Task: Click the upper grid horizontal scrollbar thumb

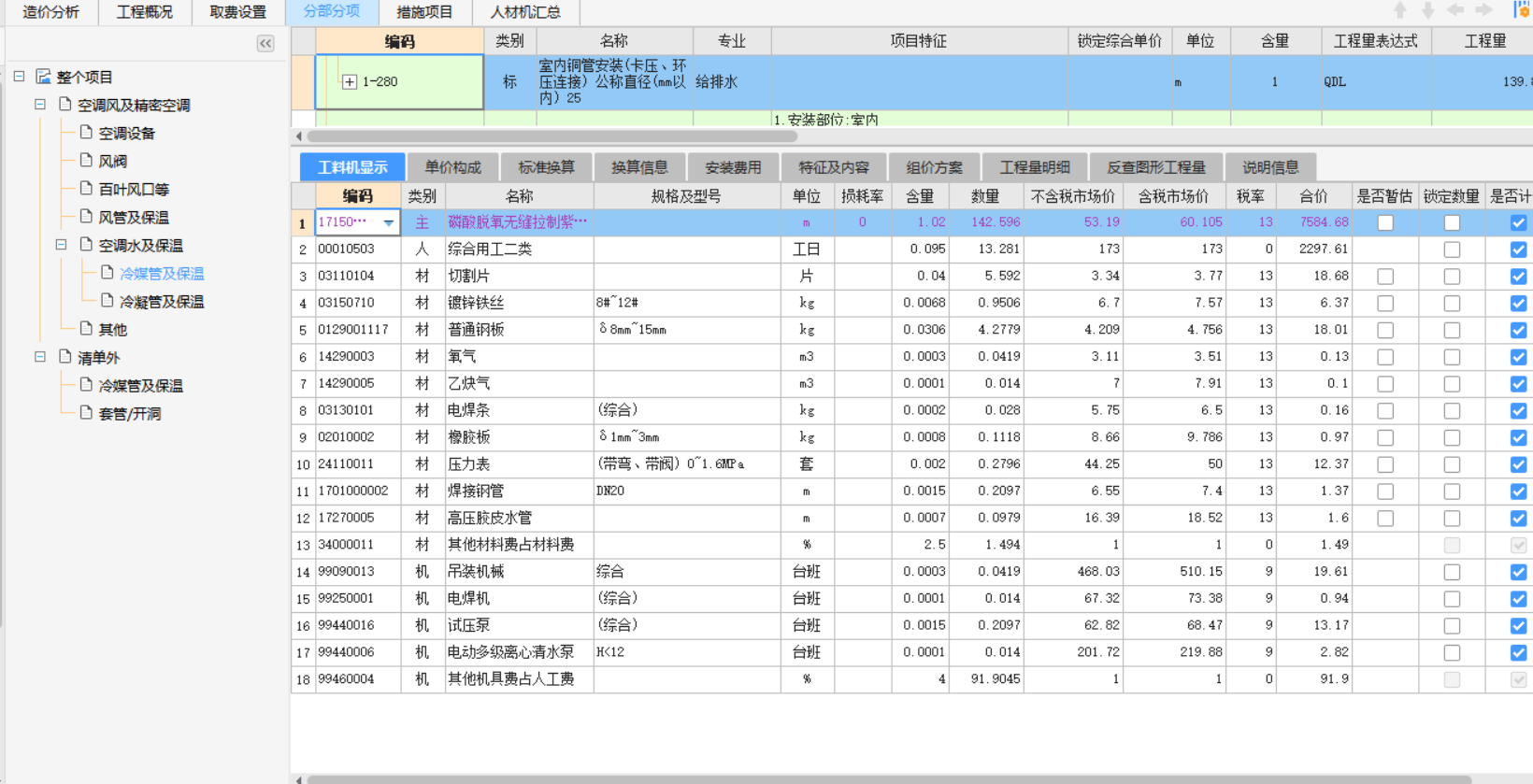Action: pos(552,136)
